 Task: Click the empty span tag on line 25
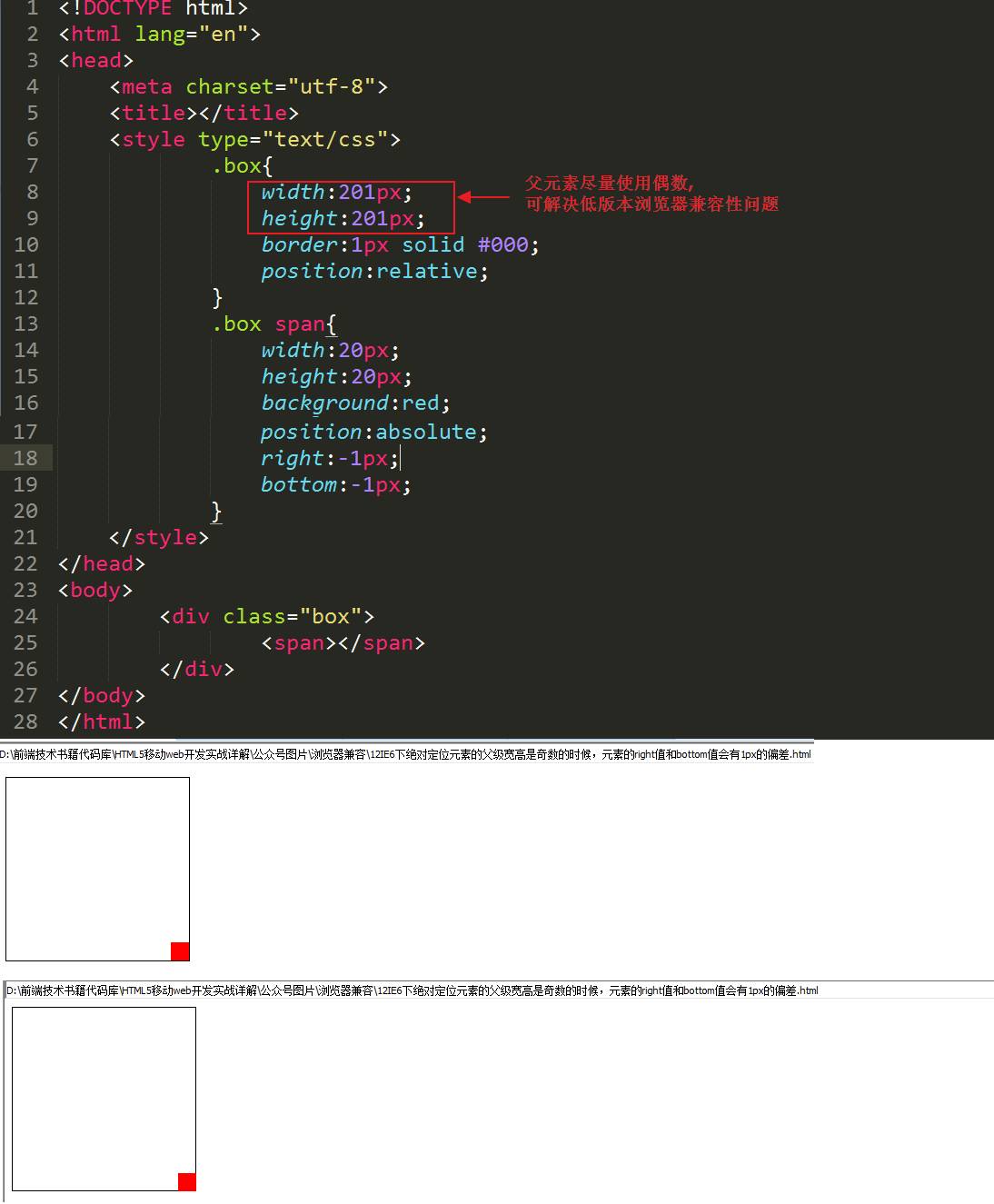tap(343, 642)
